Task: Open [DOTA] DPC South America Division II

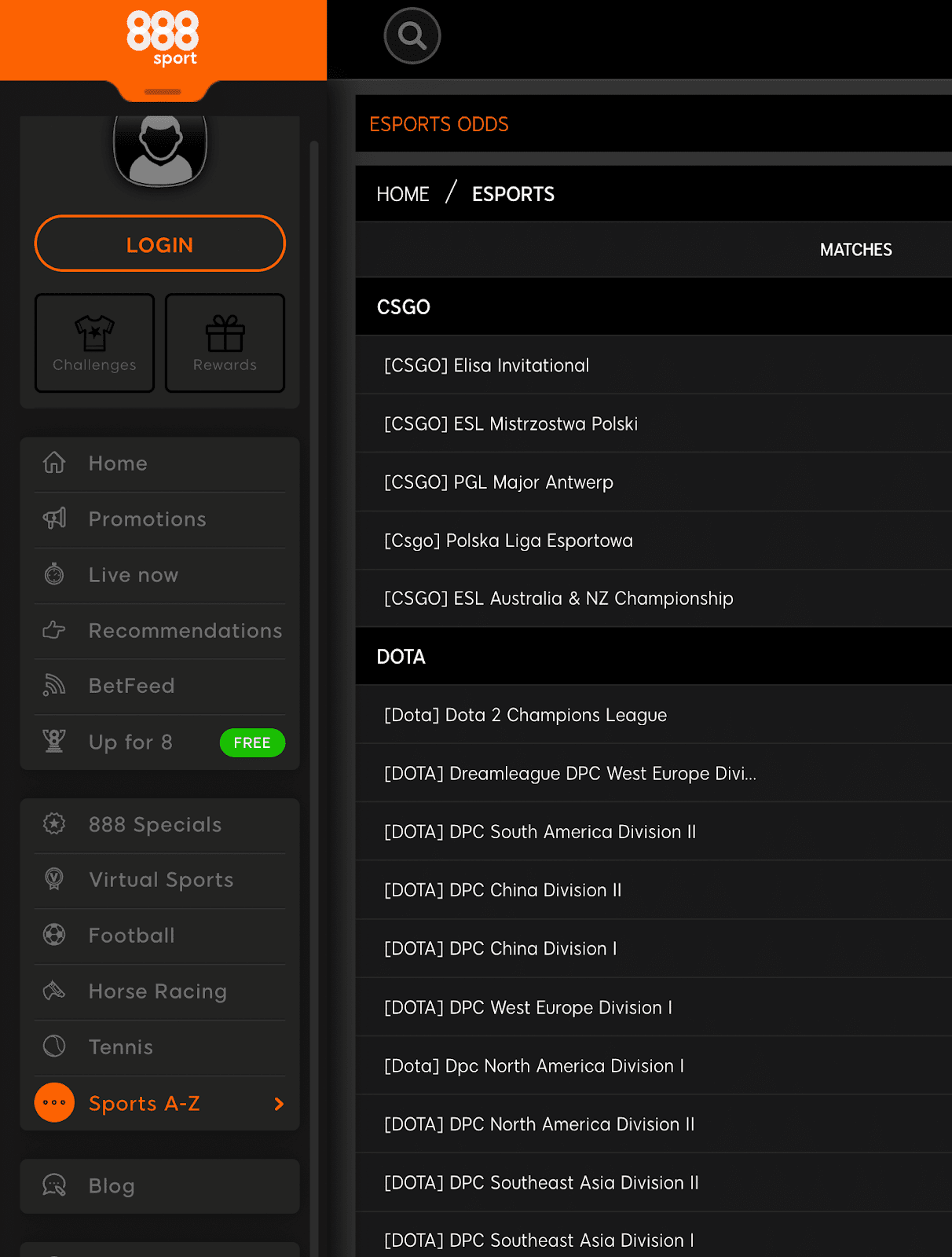Action: pyautogui.click(x=654, y=831)
